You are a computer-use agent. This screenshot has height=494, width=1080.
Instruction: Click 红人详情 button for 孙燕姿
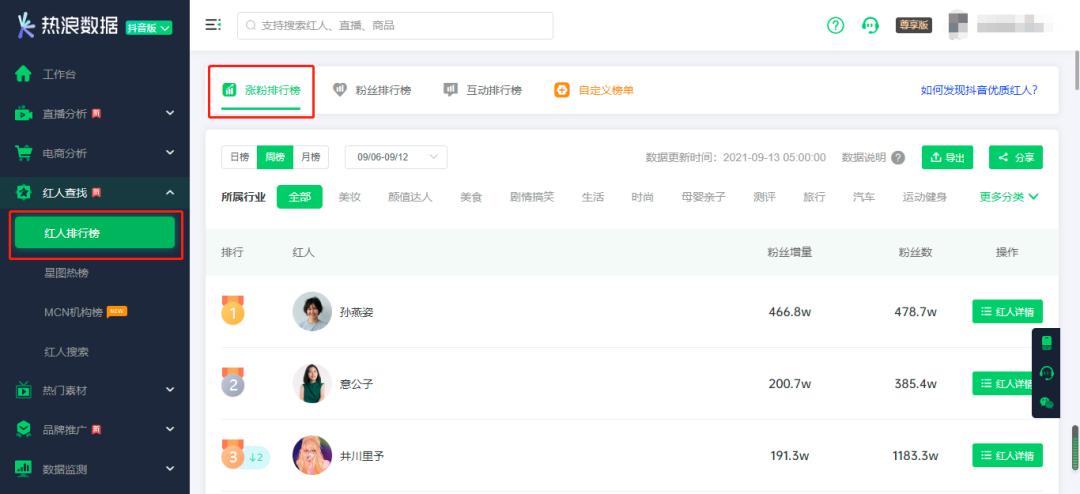[1008, 311]
